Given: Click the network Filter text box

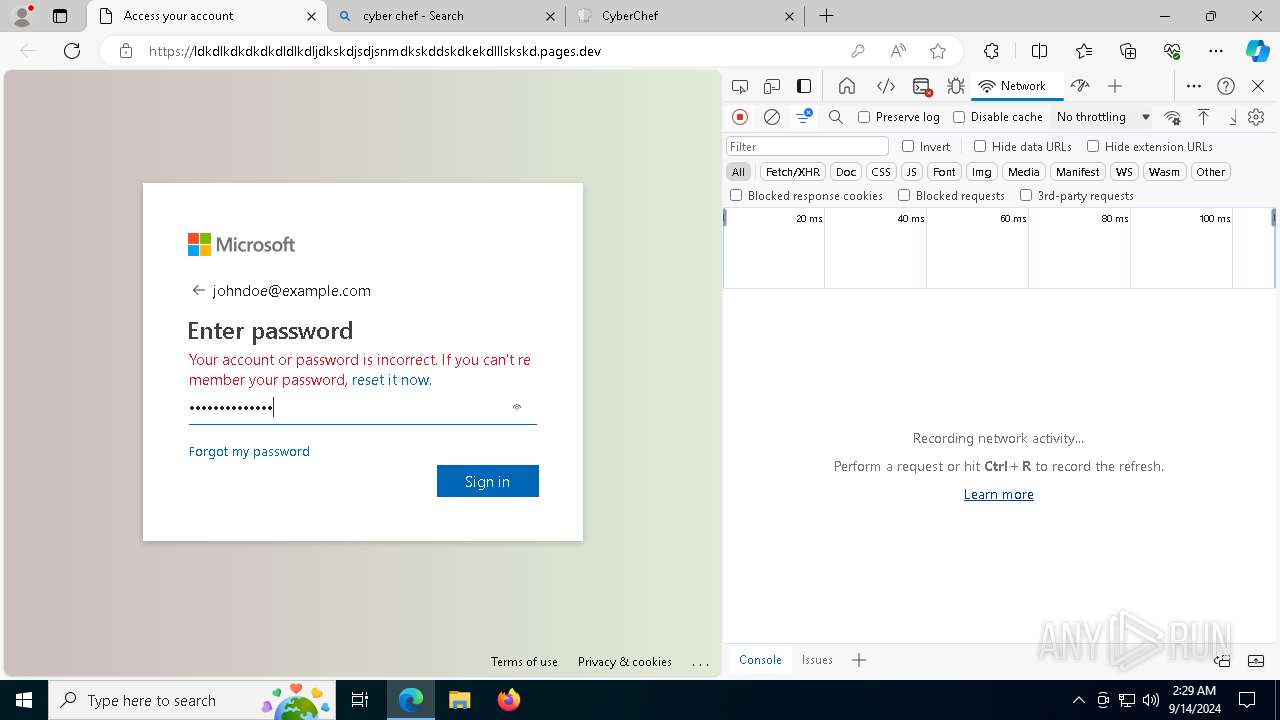Looking at the screenshot, I should [x=807, y=146].
